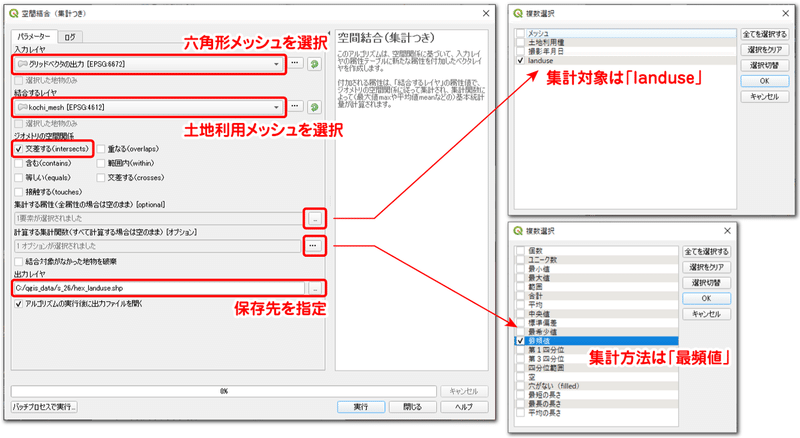Check 平均 in statistics dialog
The height and width of the screenshot is (438, 800).
pos(520,305)
